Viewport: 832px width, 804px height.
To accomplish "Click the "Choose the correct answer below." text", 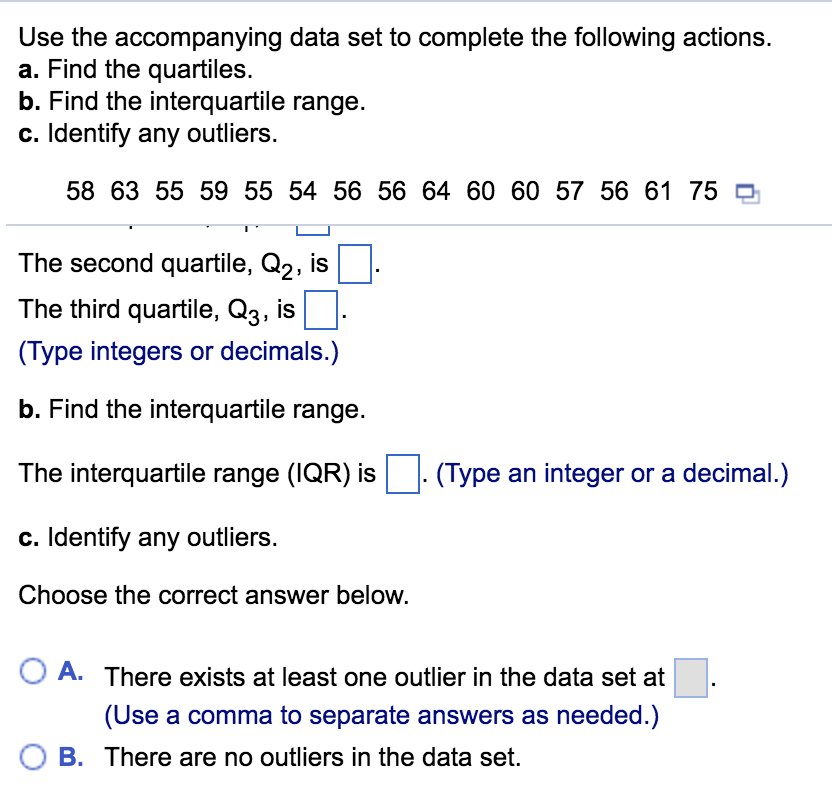I will pyautogui.click(x=214, y=595).
